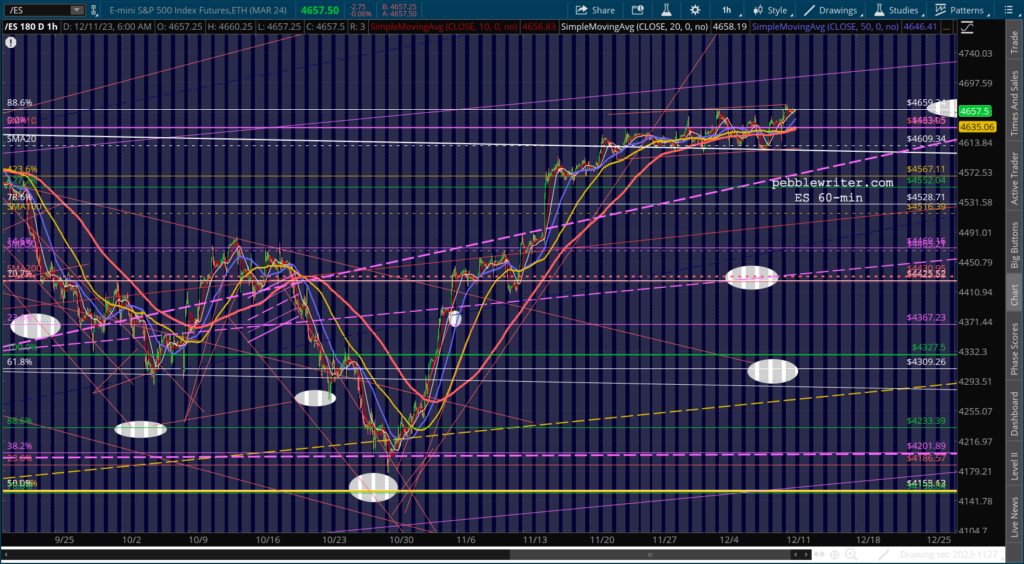Open the Drawings menu

tap(831, 10)
